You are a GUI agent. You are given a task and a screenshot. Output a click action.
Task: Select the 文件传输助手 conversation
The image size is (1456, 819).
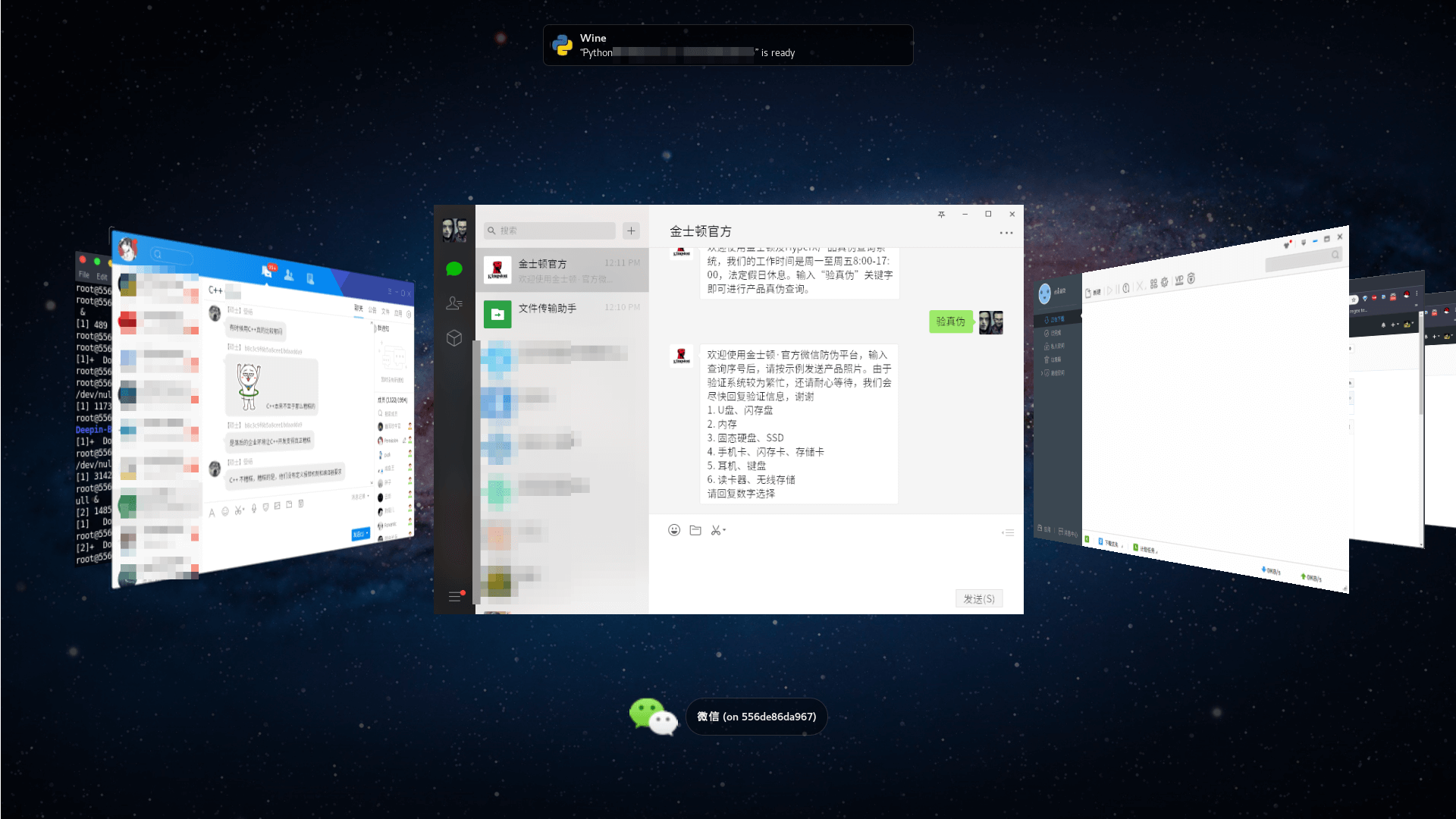point(562,314)
